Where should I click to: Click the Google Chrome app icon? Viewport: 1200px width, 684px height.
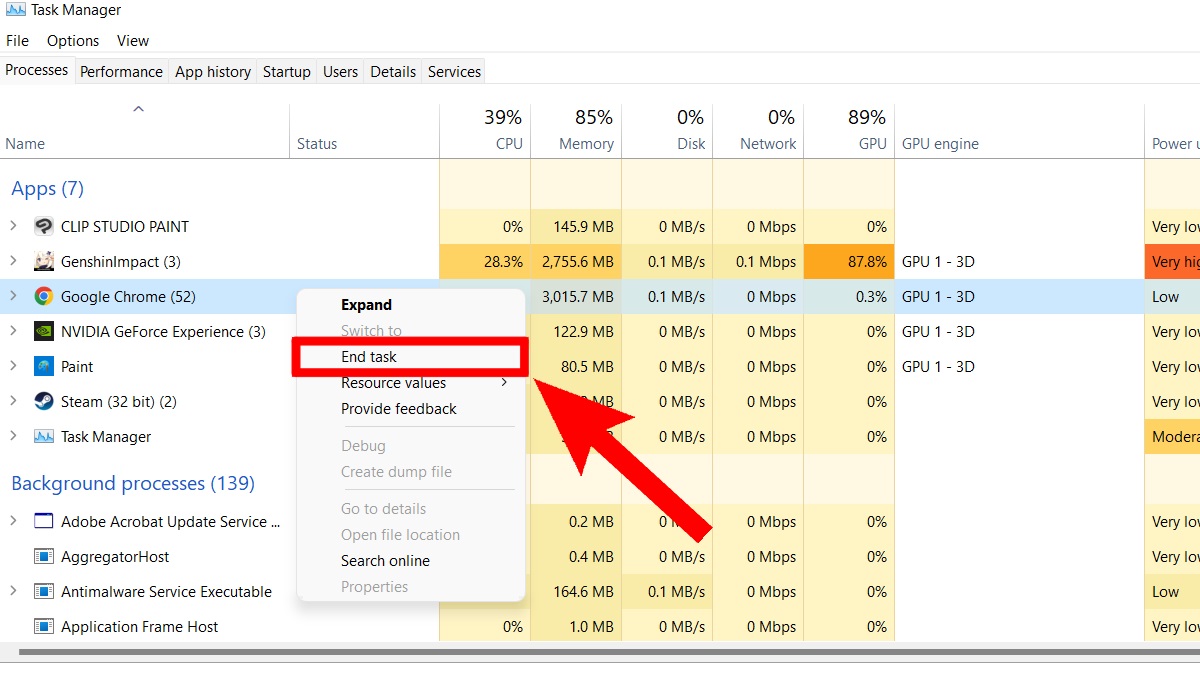(x=43, y=297)
